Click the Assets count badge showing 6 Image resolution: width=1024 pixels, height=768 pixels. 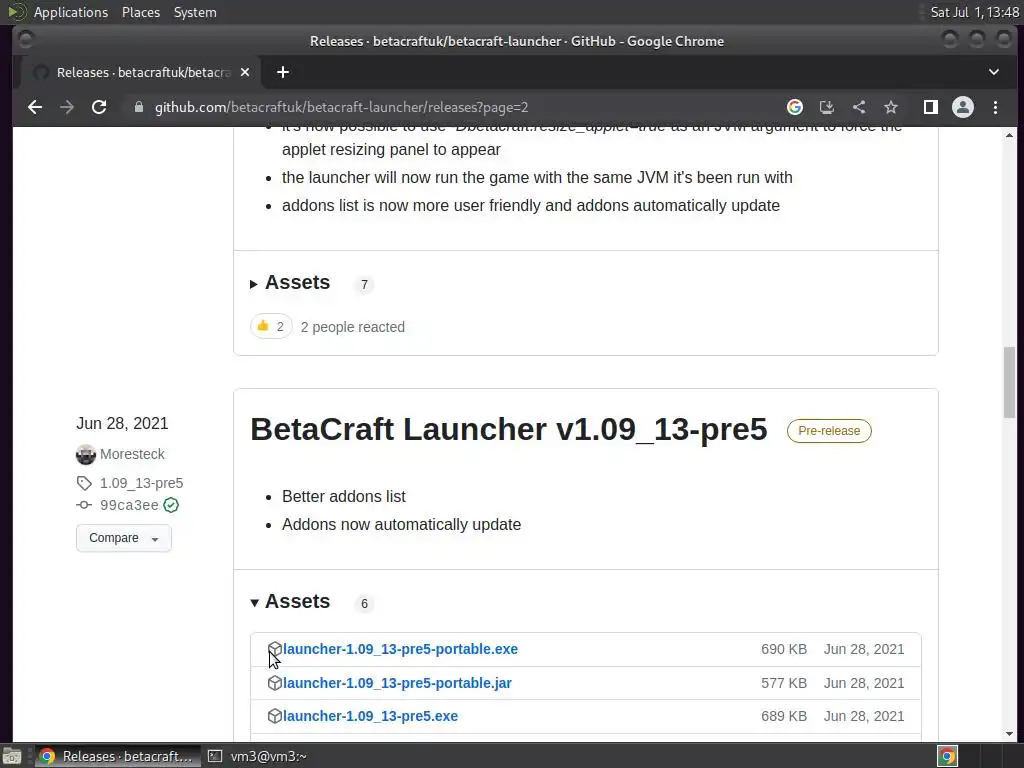(x=364, y=603)
